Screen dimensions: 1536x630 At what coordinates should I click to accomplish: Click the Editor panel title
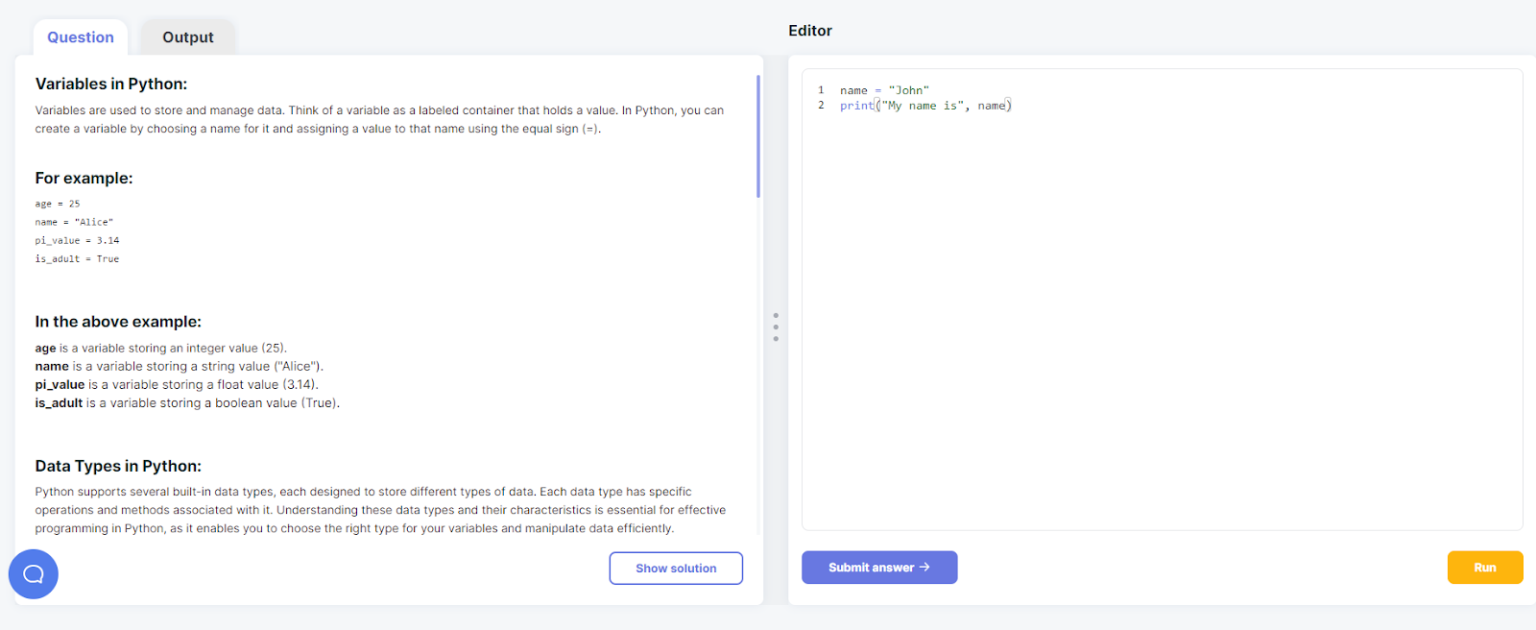810,31
